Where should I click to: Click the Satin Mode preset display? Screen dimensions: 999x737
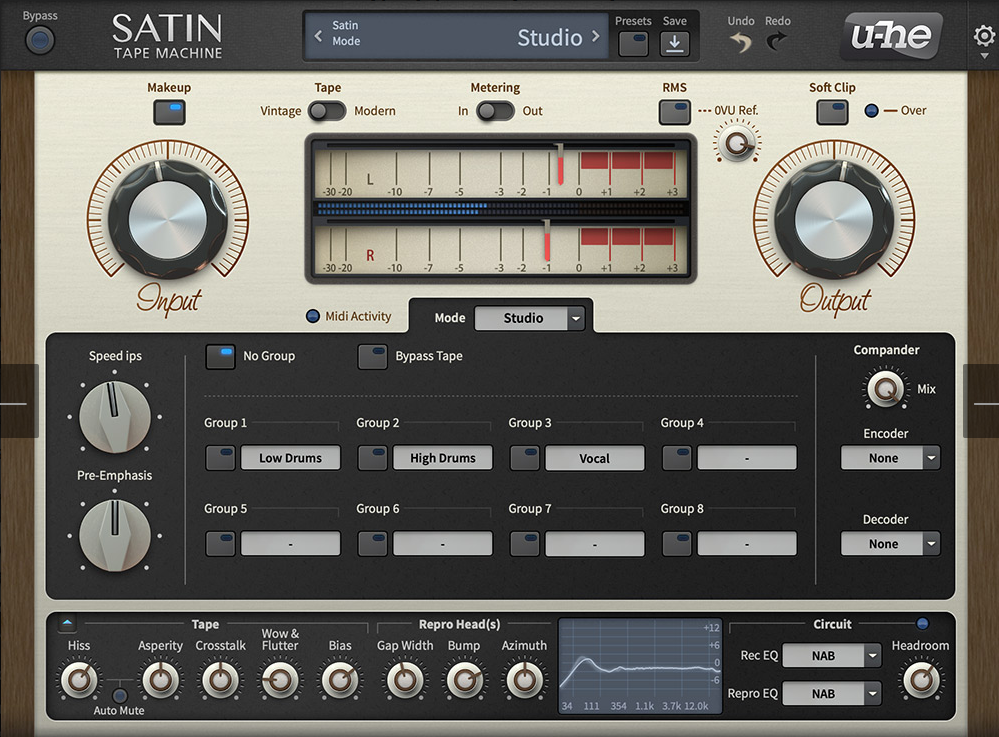pyautogui.click(x=456, y=36)
